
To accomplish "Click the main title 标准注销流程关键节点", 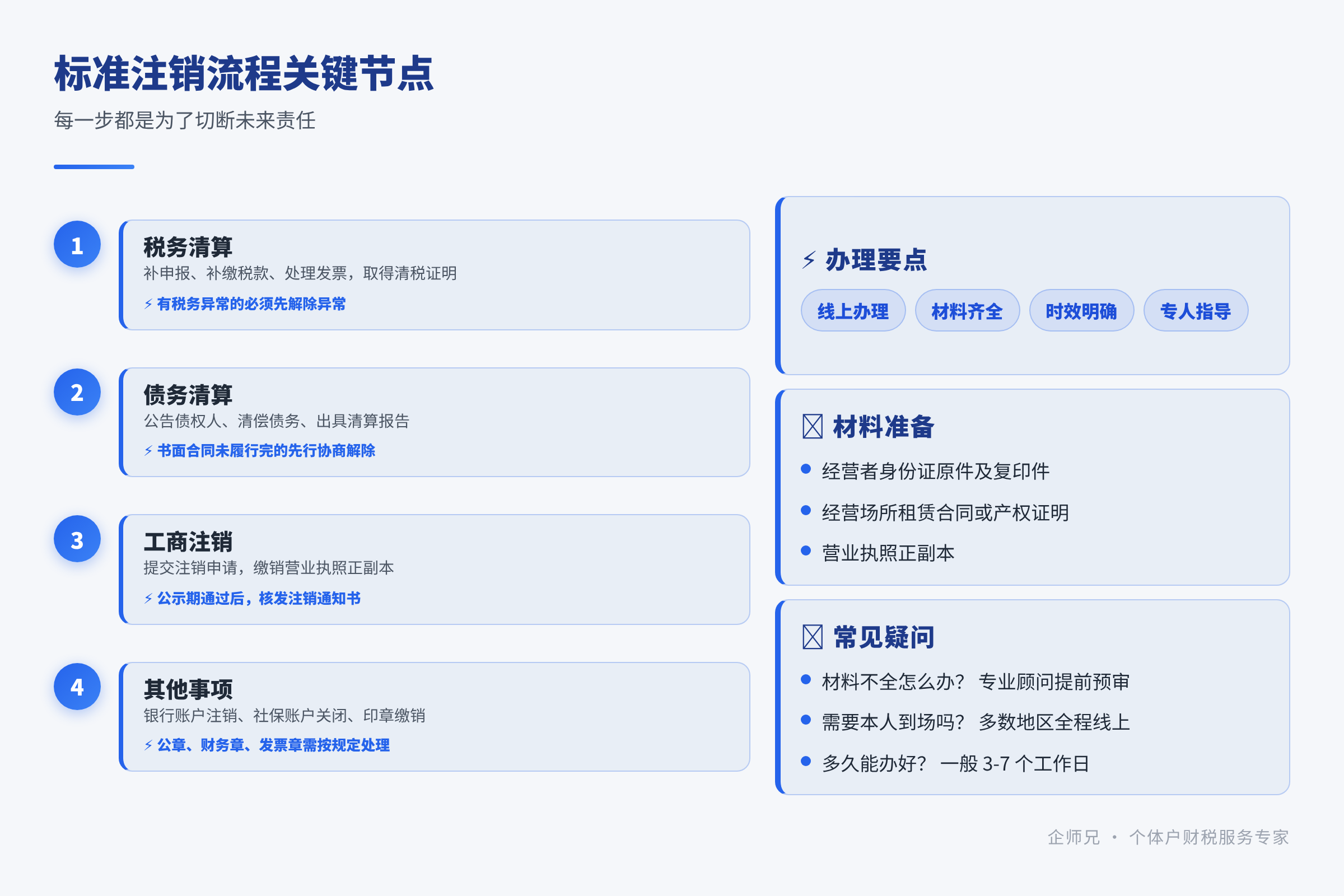I will 244,74.
